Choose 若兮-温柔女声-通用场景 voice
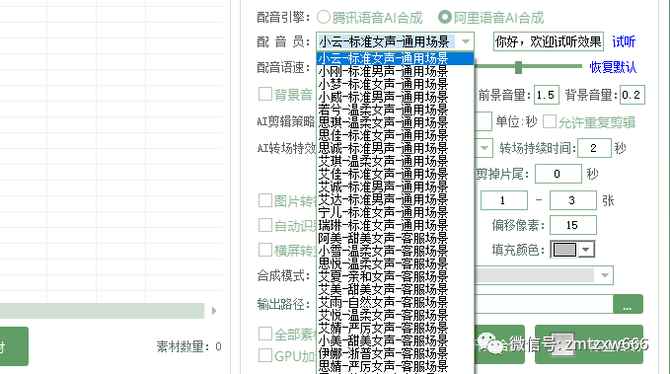Screen dimensions: 670x374 coord(395,109)
